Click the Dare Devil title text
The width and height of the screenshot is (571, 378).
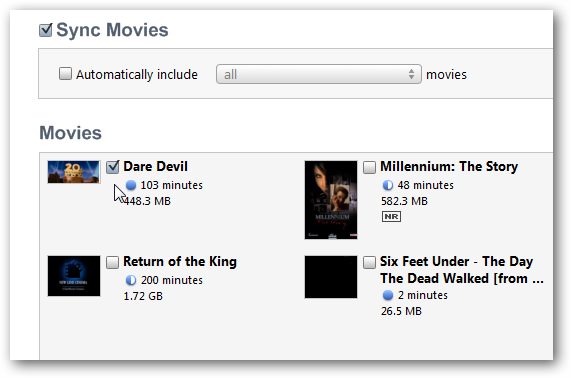click(x=155, y=167)
